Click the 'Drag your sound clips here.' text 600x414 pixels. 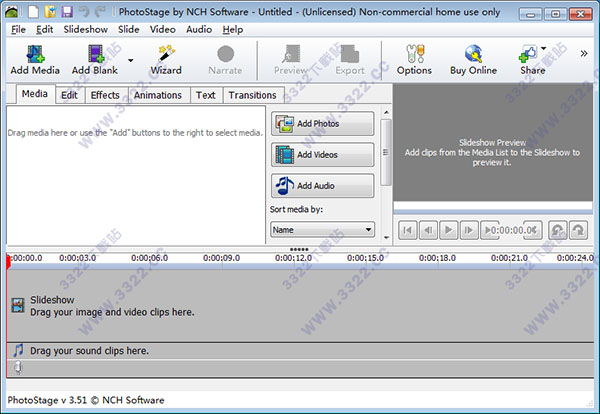pos(90,350)
